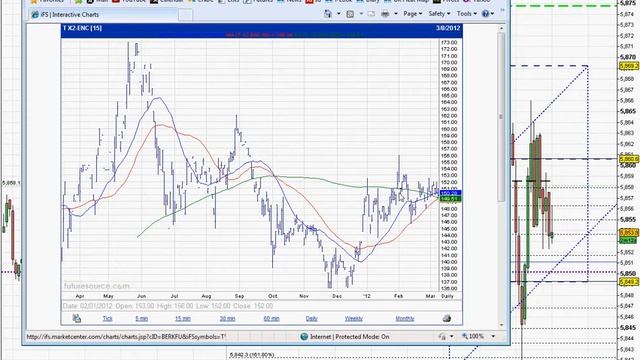Click the browser Print icon

pos(385,14)
